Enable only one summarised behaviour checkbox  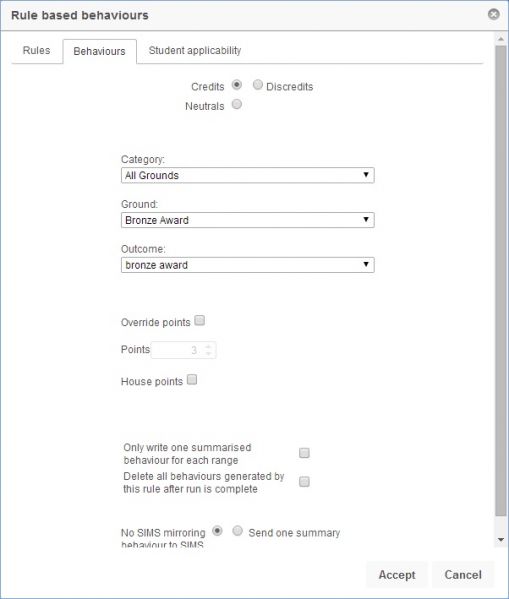[x=304, y=453]
